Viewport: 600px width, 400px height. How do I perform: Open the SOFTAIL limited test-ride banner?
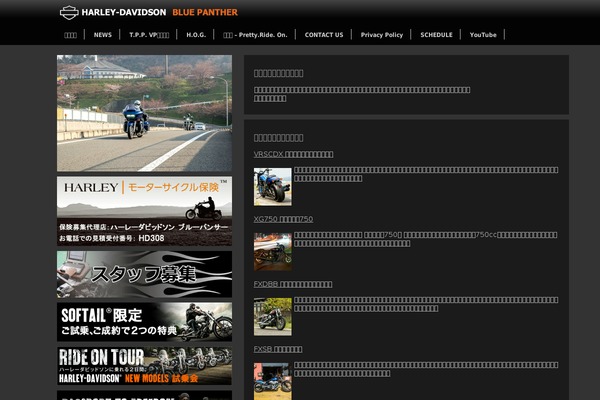(x=144, y=322)
